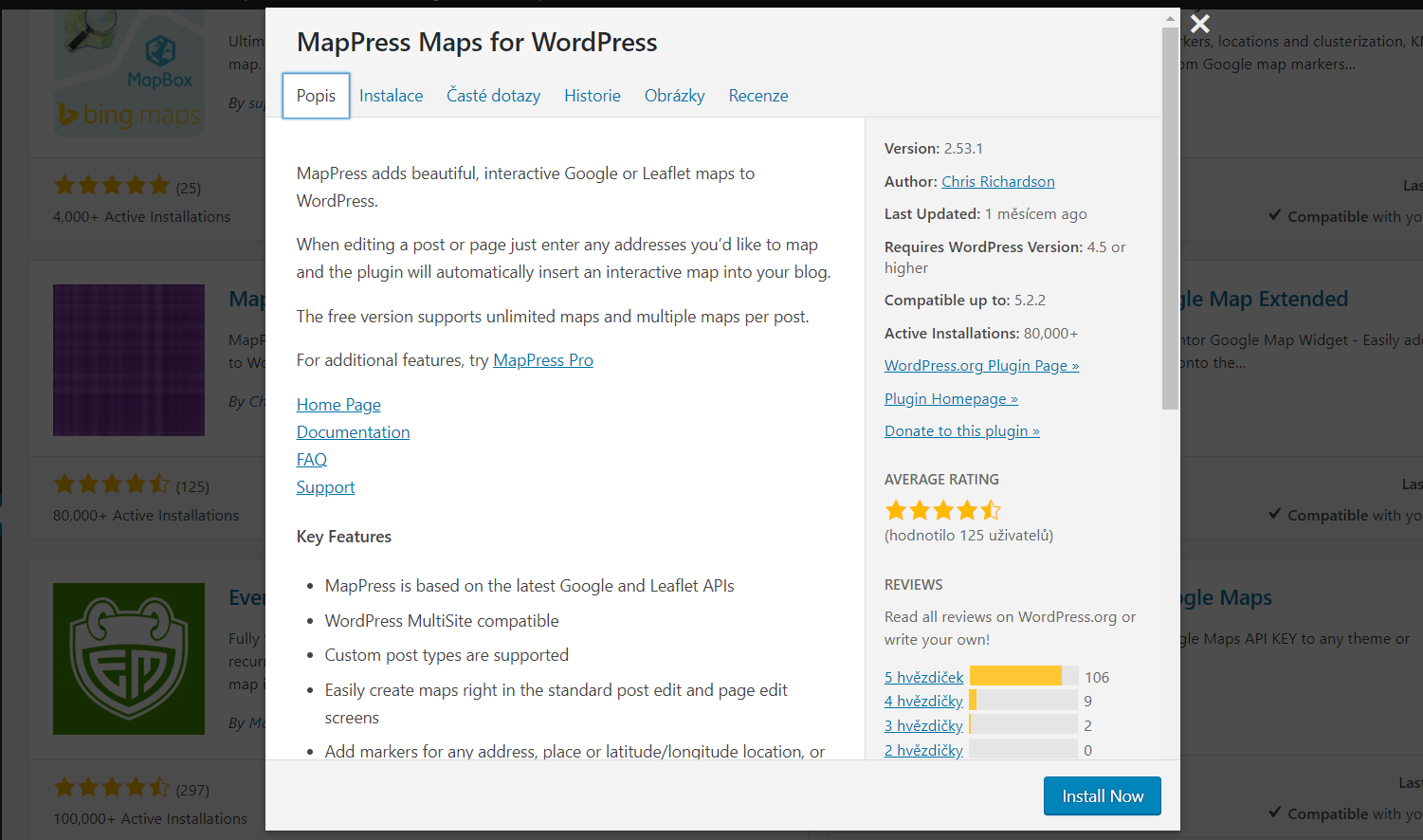Open the FAQ link
The image size is (1423, 840).
point(311,460)
